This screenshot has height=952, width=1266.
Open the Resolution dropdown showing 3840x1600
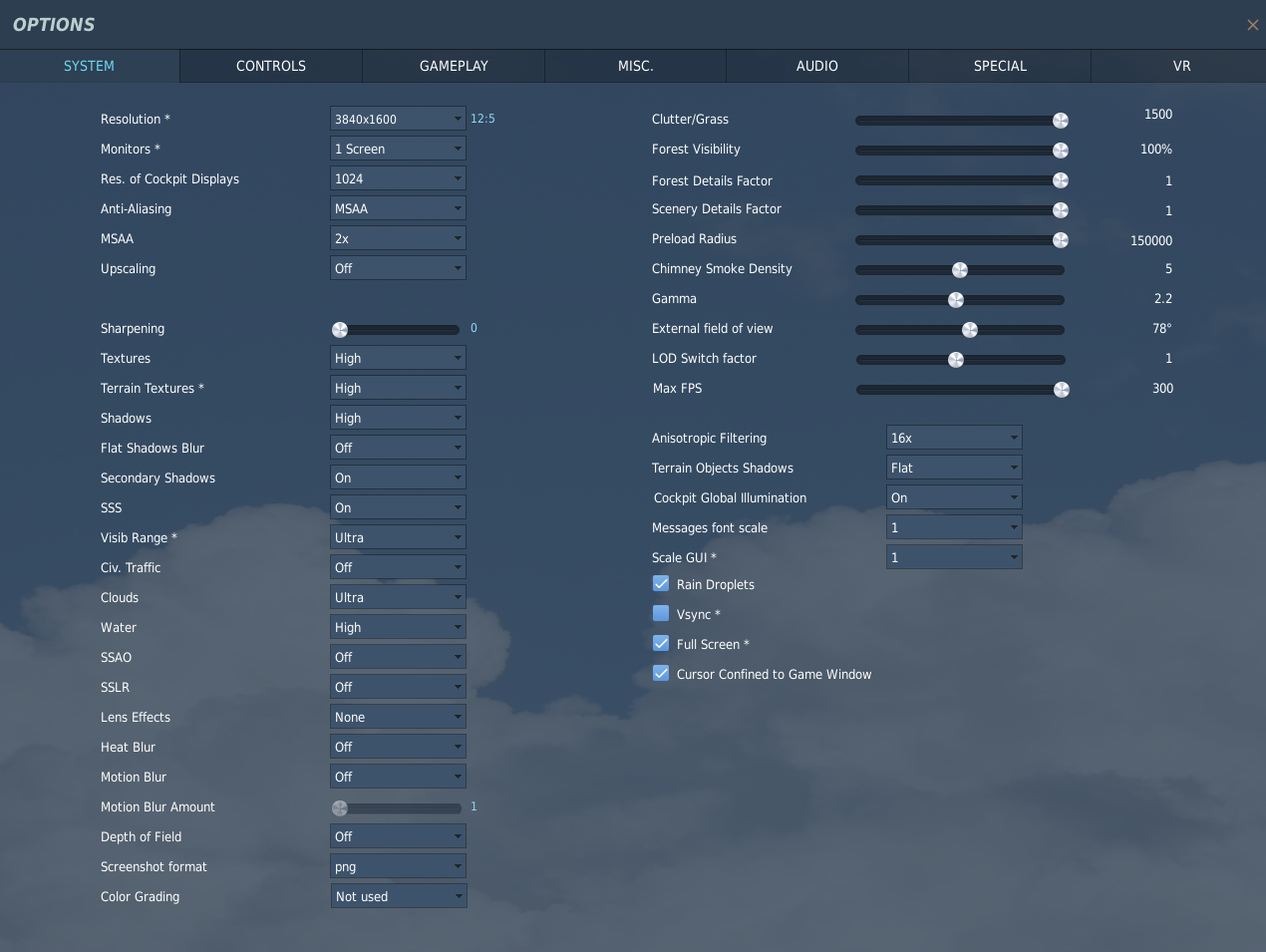(x=398, y=119)
